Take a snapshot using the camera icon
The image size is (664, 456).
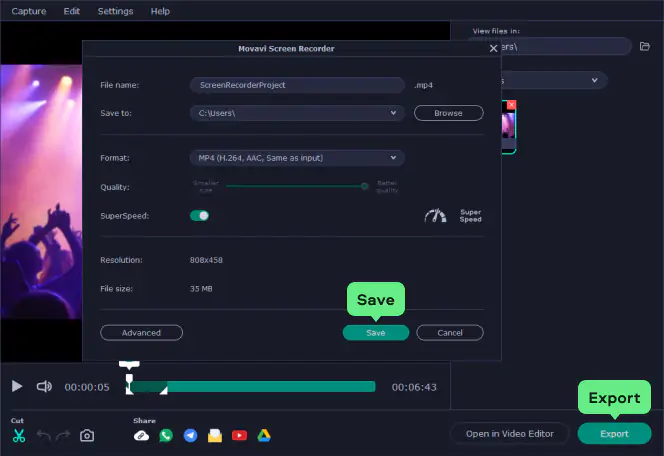click(87, 436)
